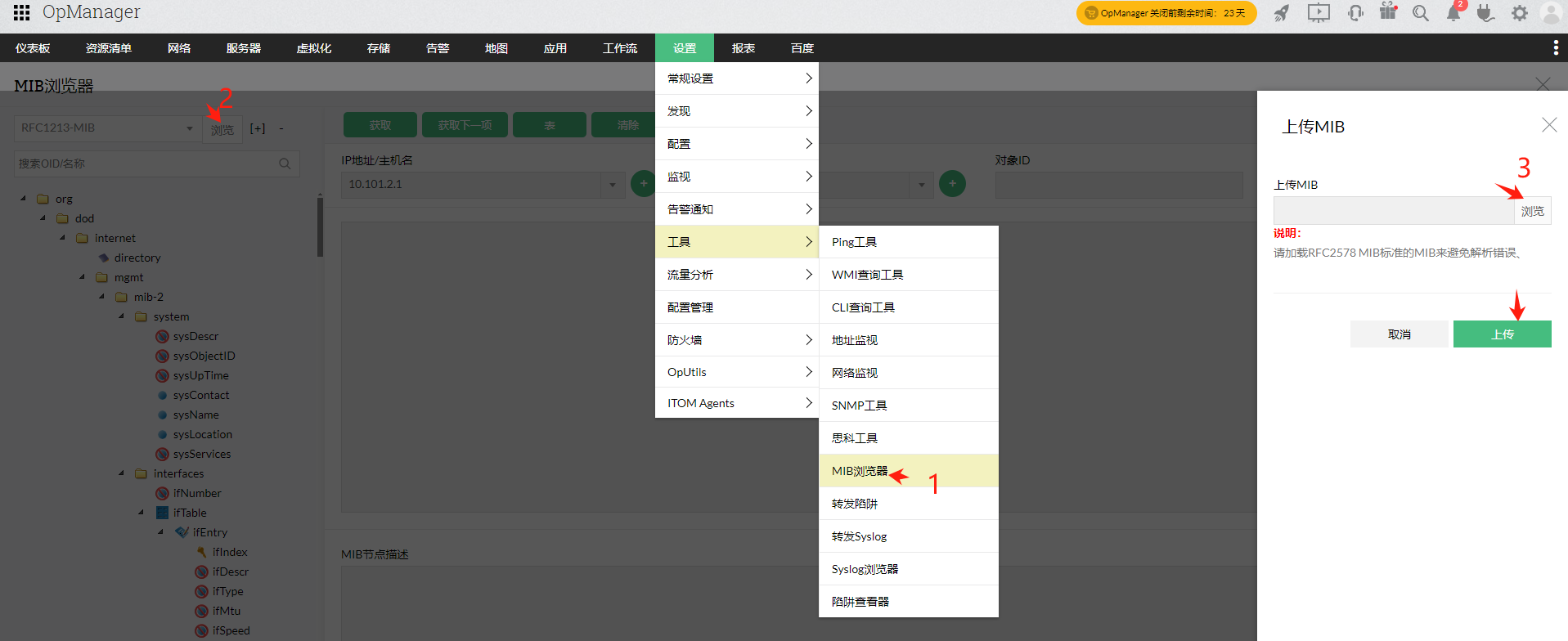Viewport: 1568px width, 641px height.
Task: Collapse the internet tree node arrow
Action: [62, 238]
